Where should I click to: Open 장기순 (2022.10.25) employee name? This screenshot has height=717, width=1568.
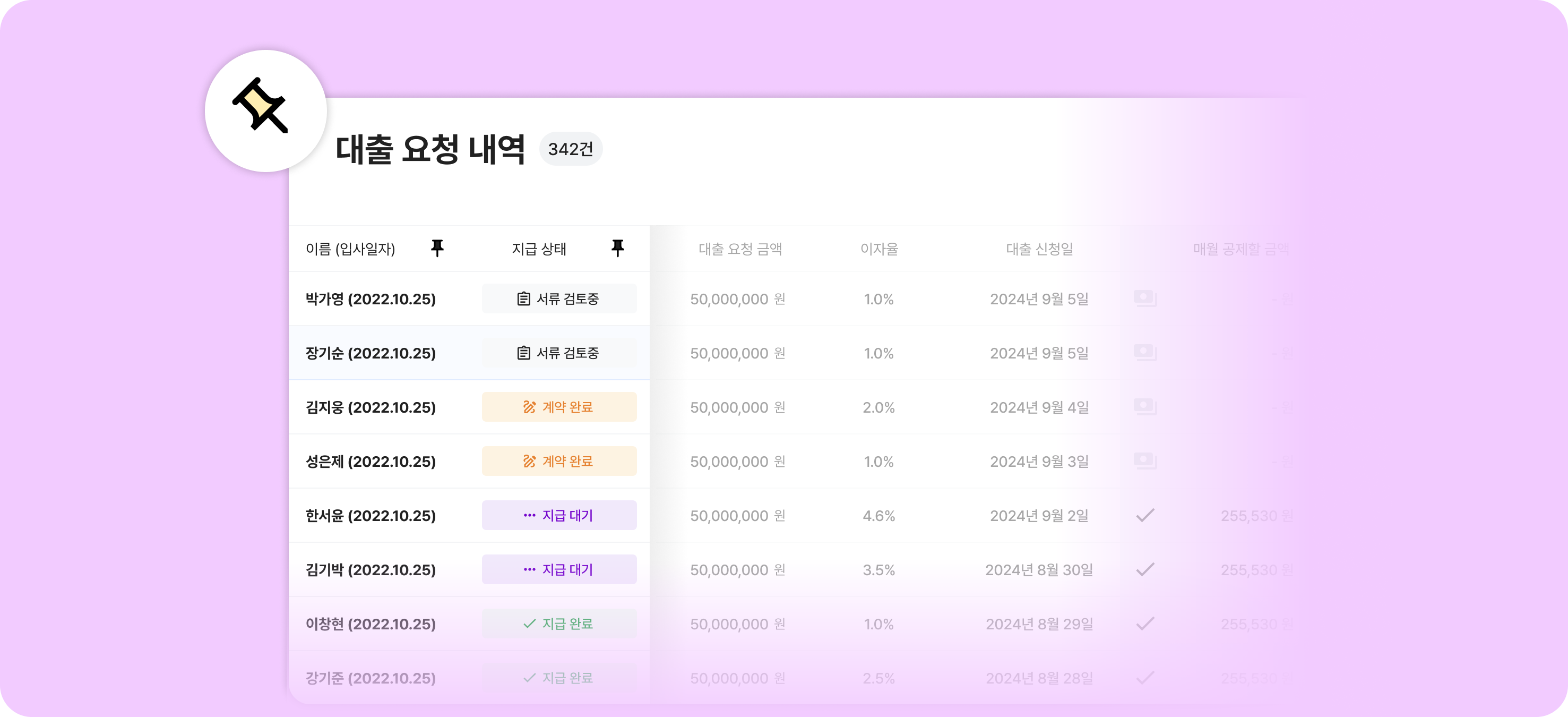(370, 353)
